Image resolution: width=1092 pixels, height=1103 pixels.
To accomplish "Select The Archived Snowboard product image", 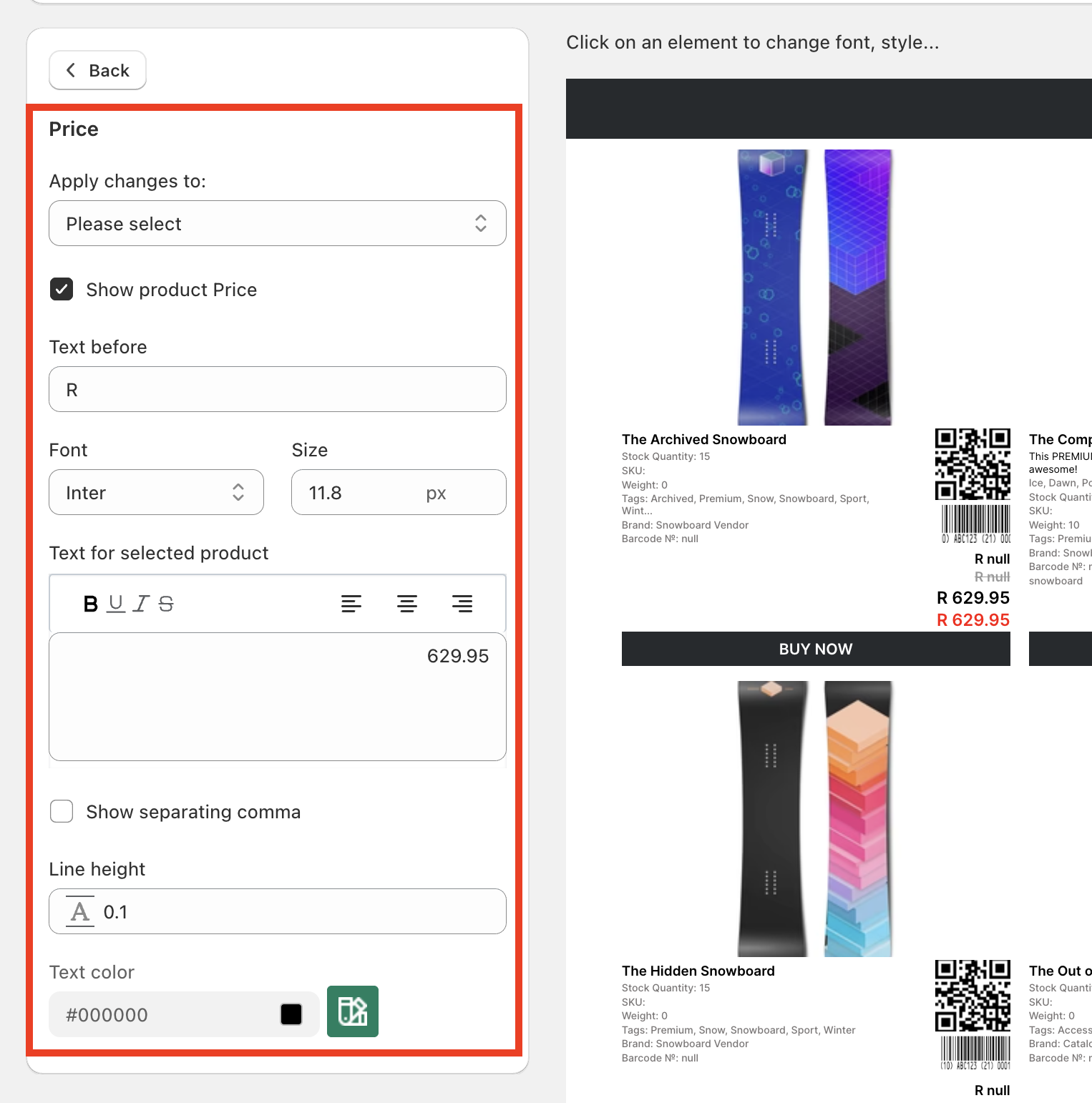I will (815, 288).
